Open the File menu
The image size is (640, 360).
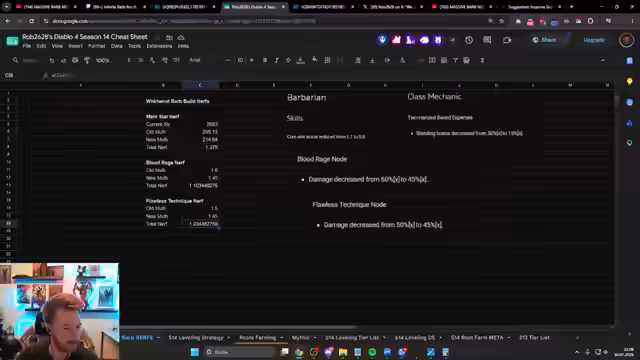pyautogui.click(x=27, y=46)
